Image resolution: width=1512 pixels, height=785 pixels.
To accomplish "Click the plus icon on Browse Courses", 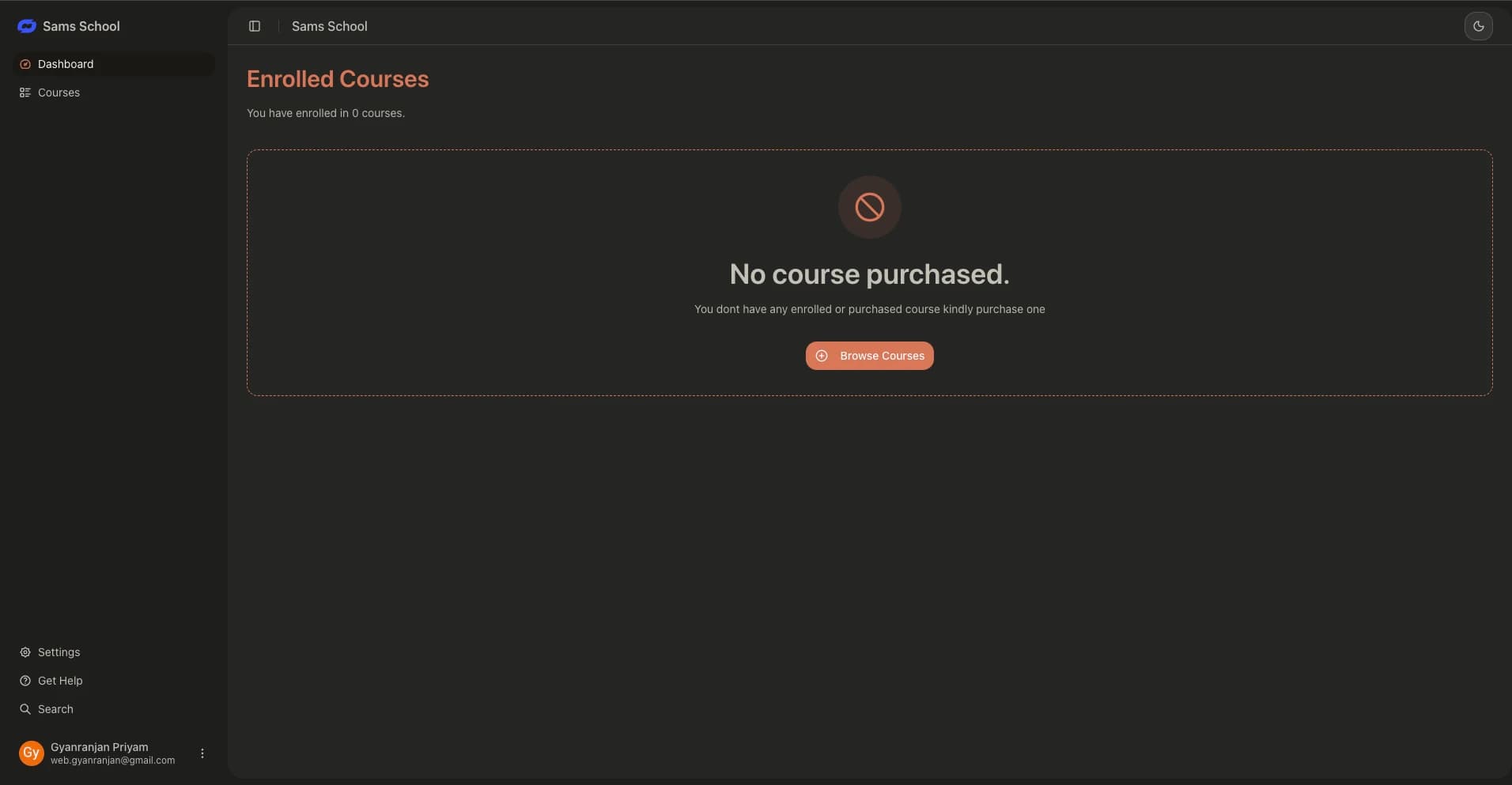I will coord(821,356).
